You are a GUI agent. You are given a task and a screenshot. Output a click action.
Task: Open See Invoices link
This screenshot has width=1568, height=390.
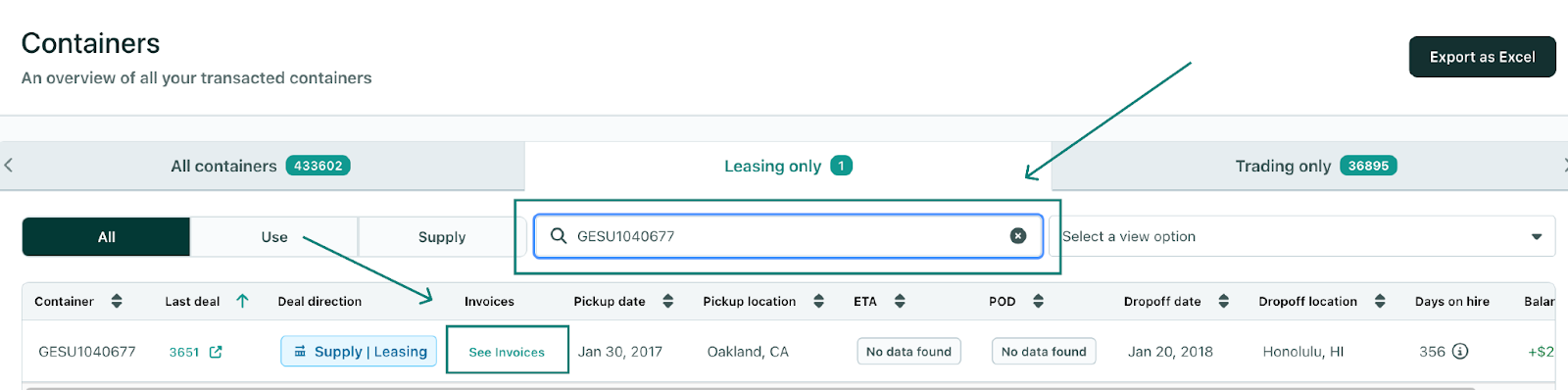[507, 352]
